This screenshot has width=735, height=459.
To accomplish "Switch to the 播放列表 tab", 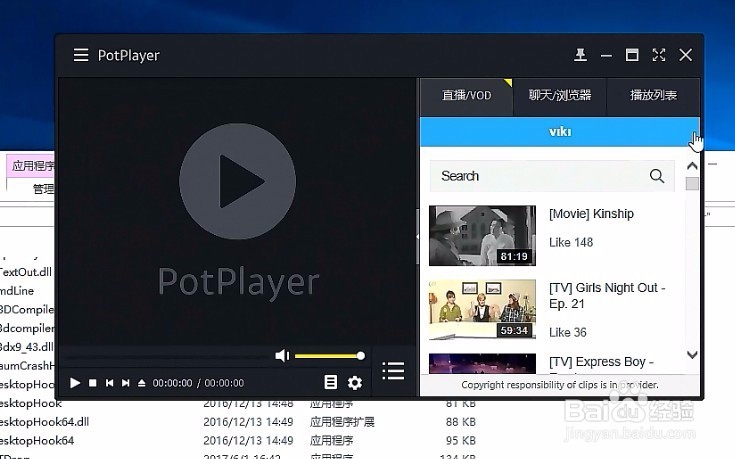I will 653,95.
